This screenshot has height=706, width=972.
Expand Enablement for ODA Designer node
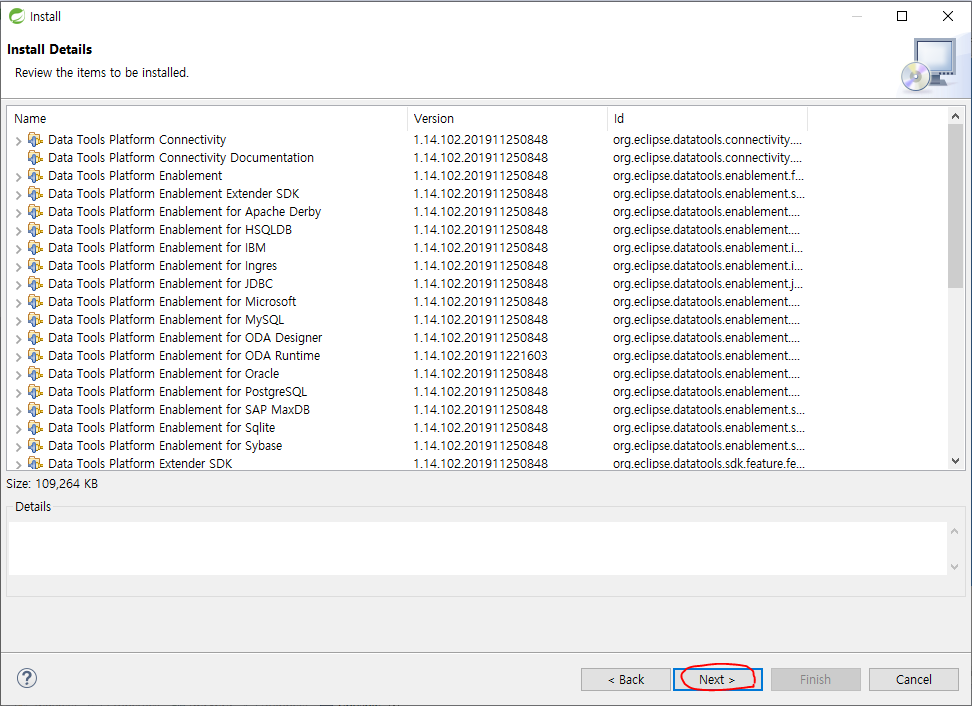pos(18,338)
